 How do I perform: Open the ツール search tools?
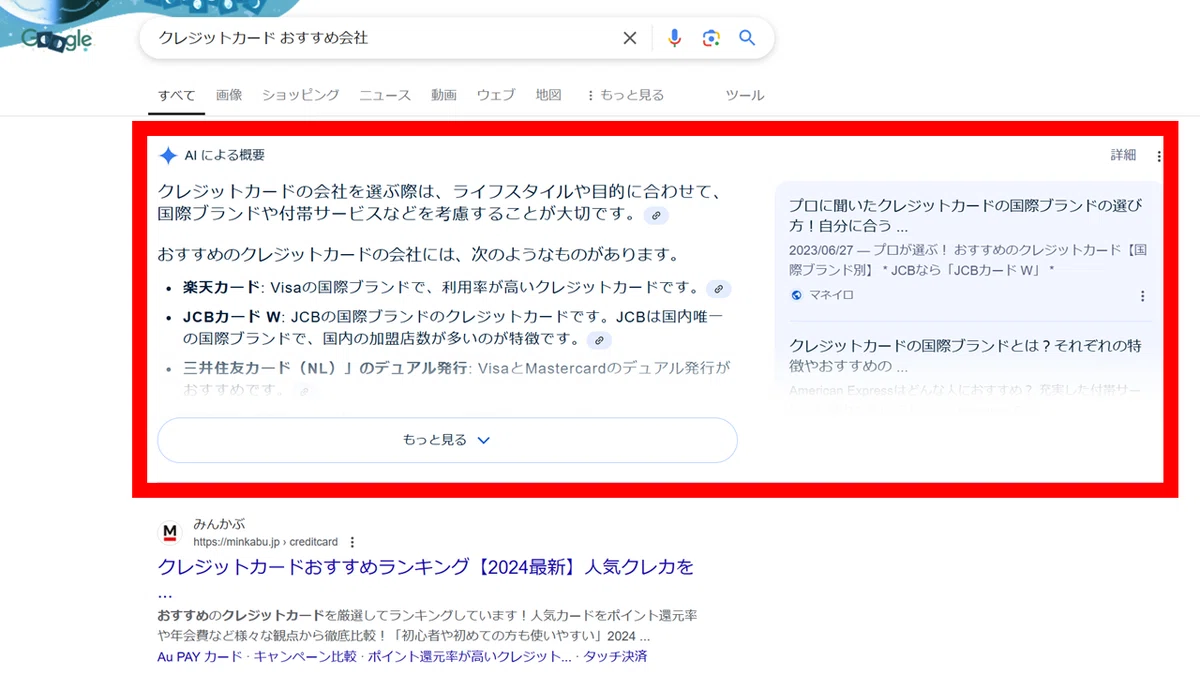(744, 95)
